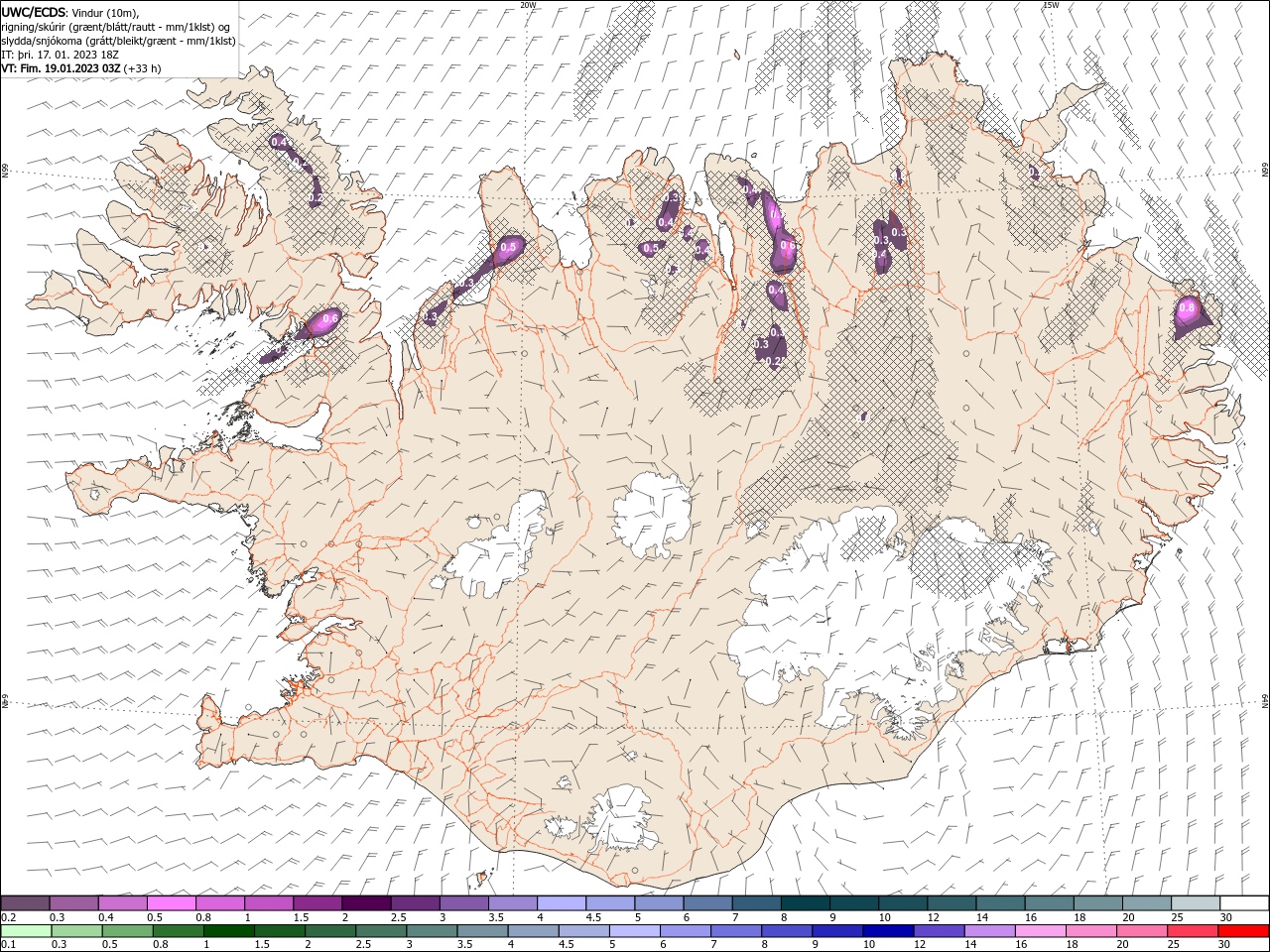This screenshot has width=1270, height=952.
Task: Click the 'IT: þri. 17. 01. 2023 18Z' line
Action: tap(61, 55)
